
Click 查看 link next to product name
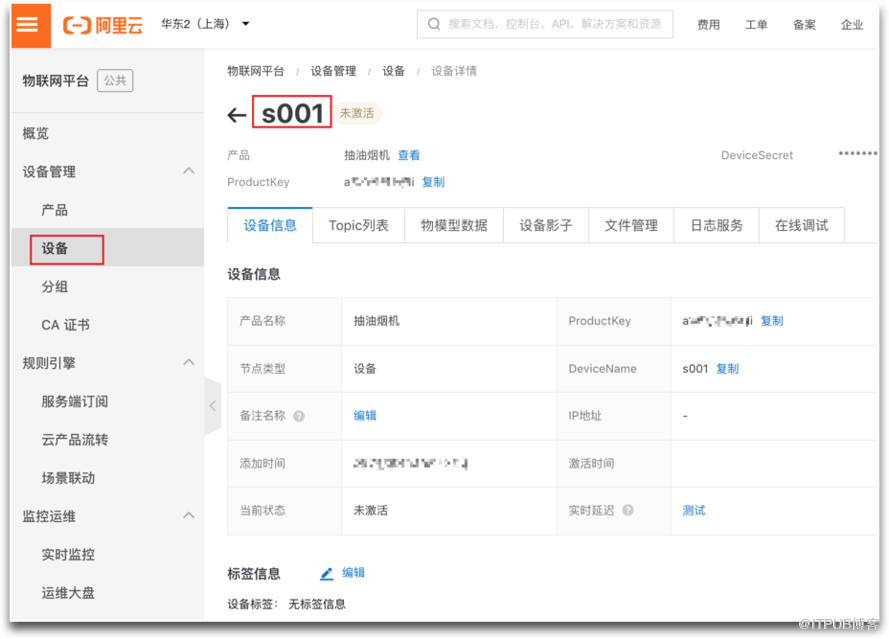409,155
